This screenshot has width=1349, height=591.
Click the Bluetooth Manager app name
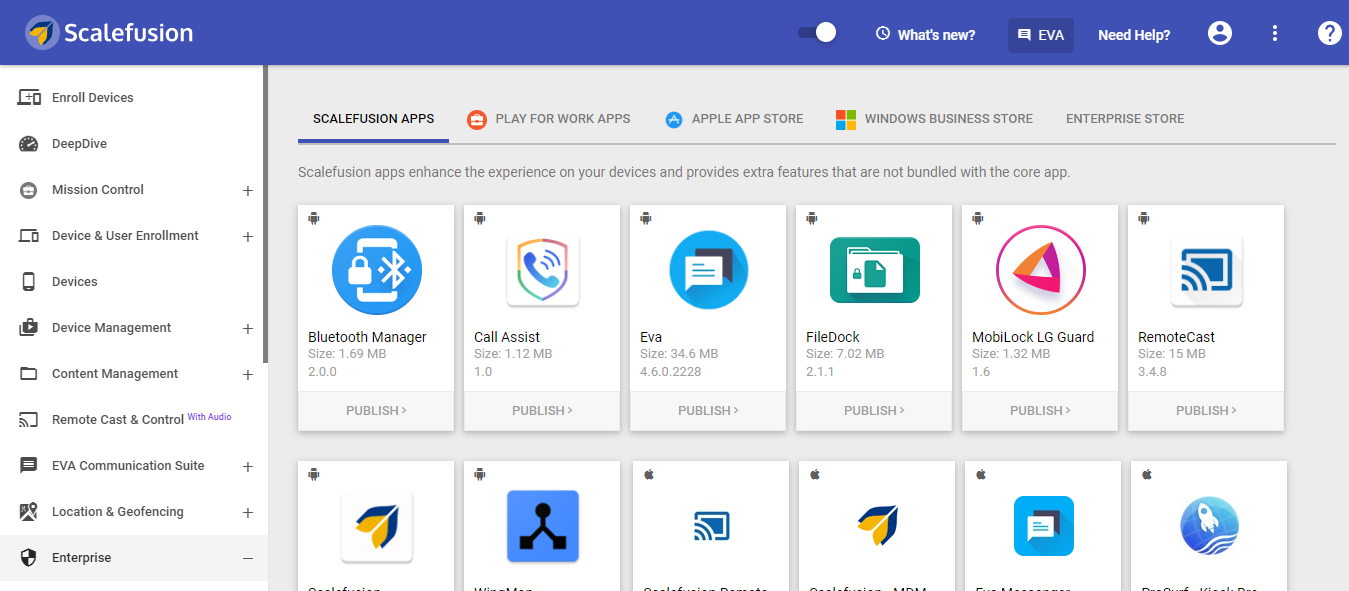[367, 337]
